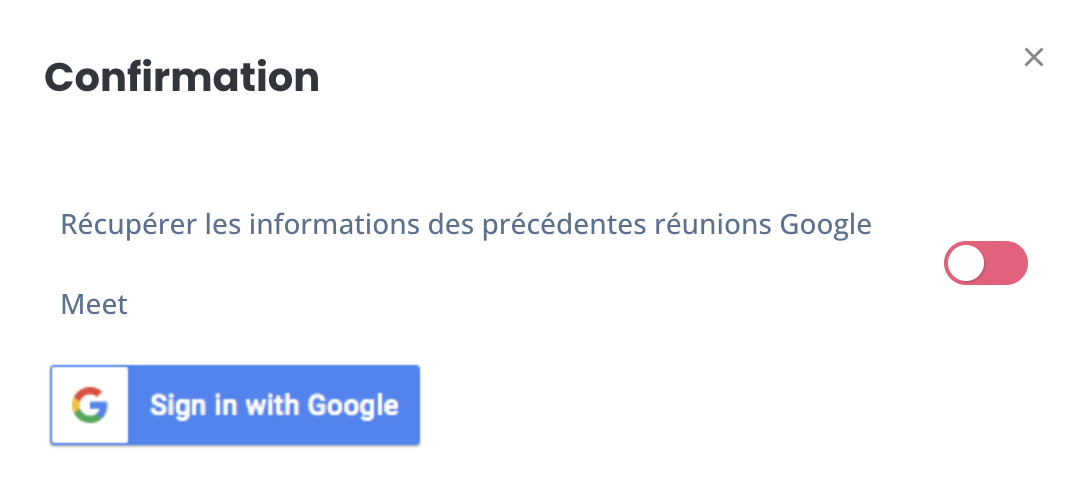This screenshot has width=1092, height=496.
Task: Enable retrieving previous Google Meet meeting info
Action: pos(985,263)
